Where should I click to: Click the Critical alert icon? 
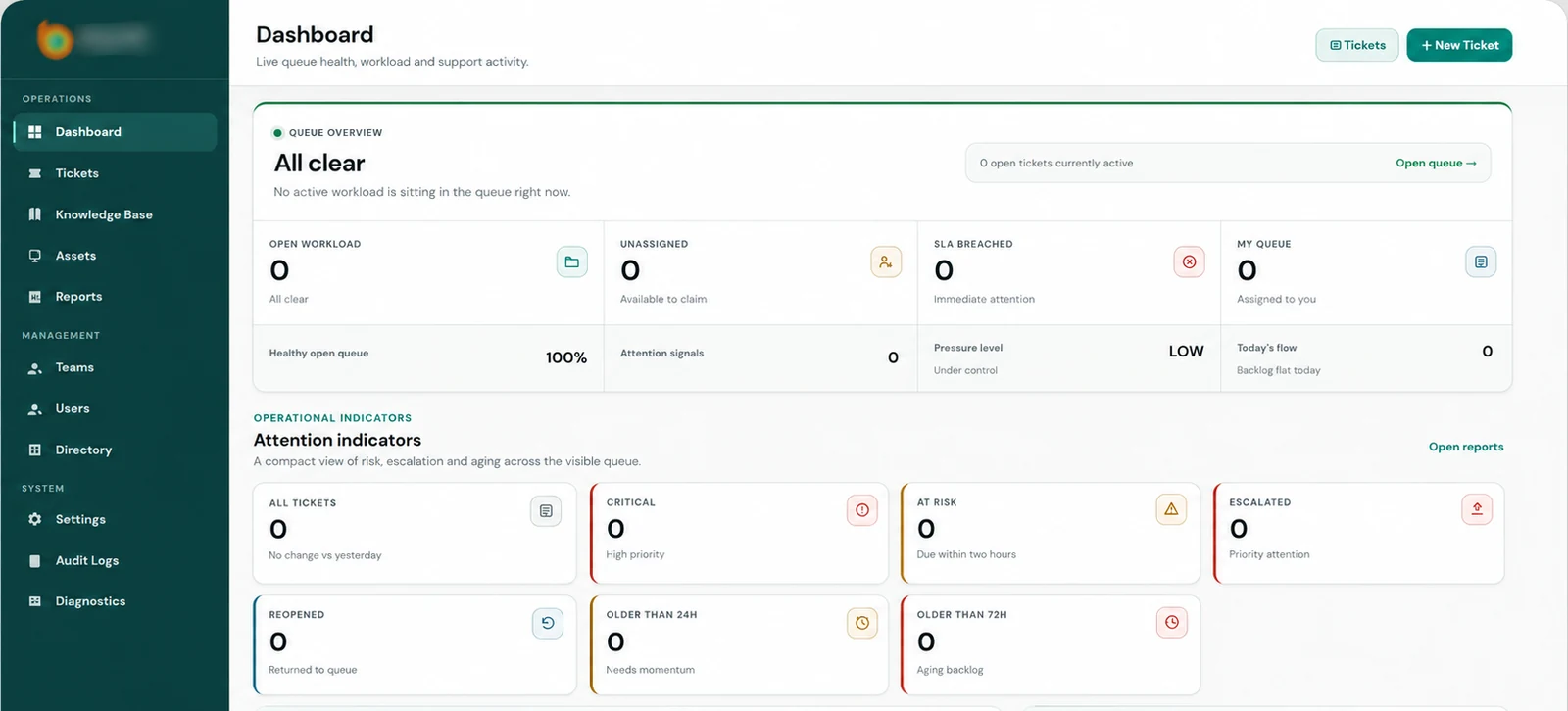click(862, 510)
